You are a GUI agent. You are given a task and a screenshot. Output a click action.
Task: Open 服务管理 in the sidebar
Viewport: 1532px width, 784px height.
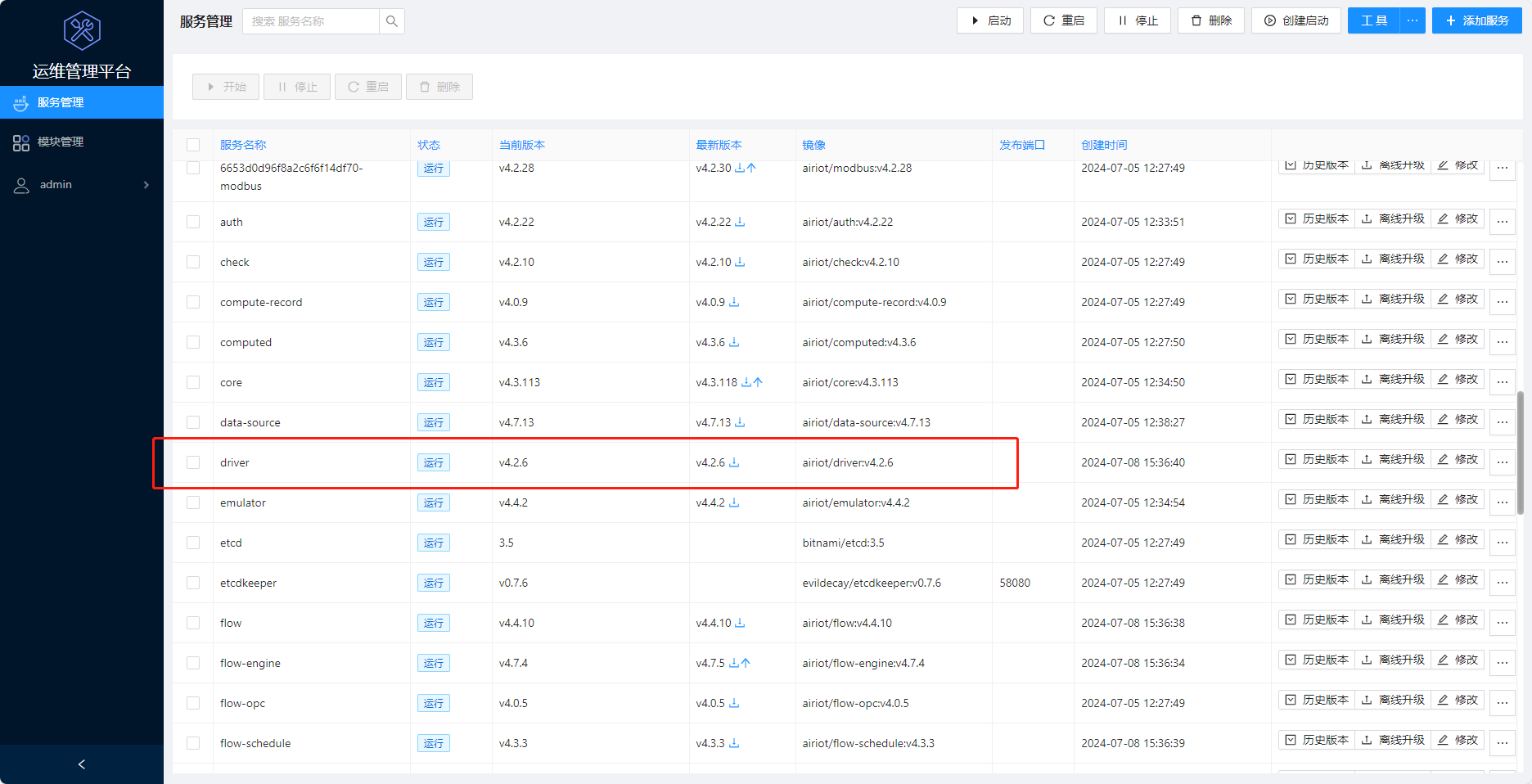(x=82, y=102)
